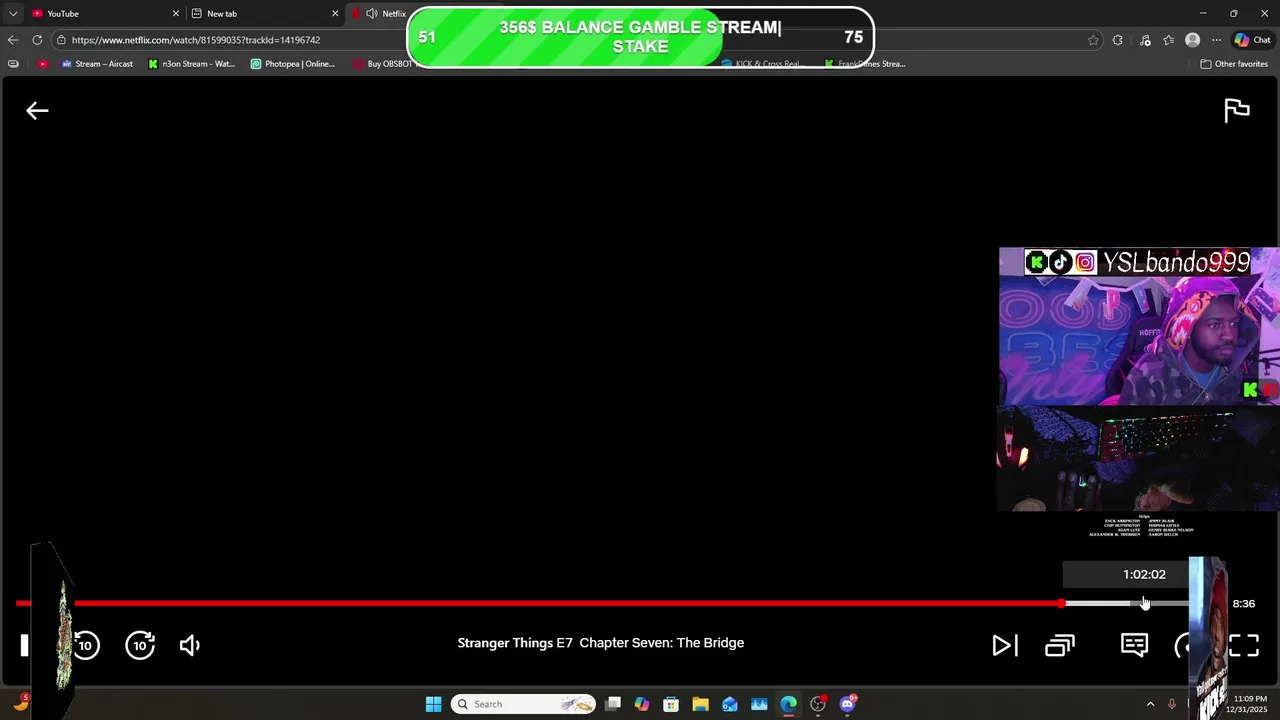The width and height of the screenshot is (1280, 720).
Task: Open the Copilot Chat button
Action: (1252, 40)
